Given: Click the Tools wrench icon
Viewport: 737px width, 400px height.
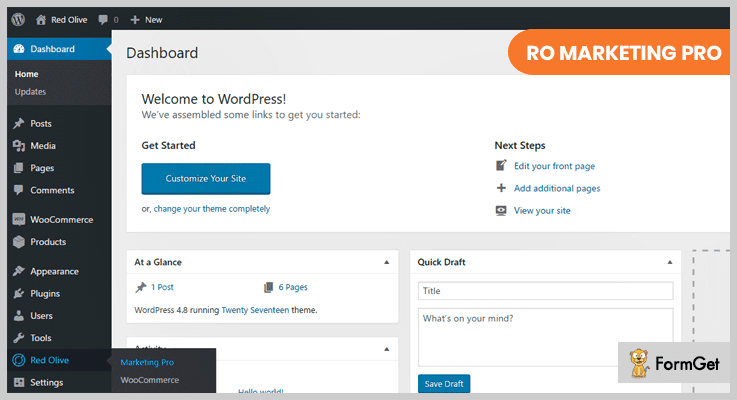Looking at the screenshot, I should coord(19,337).
